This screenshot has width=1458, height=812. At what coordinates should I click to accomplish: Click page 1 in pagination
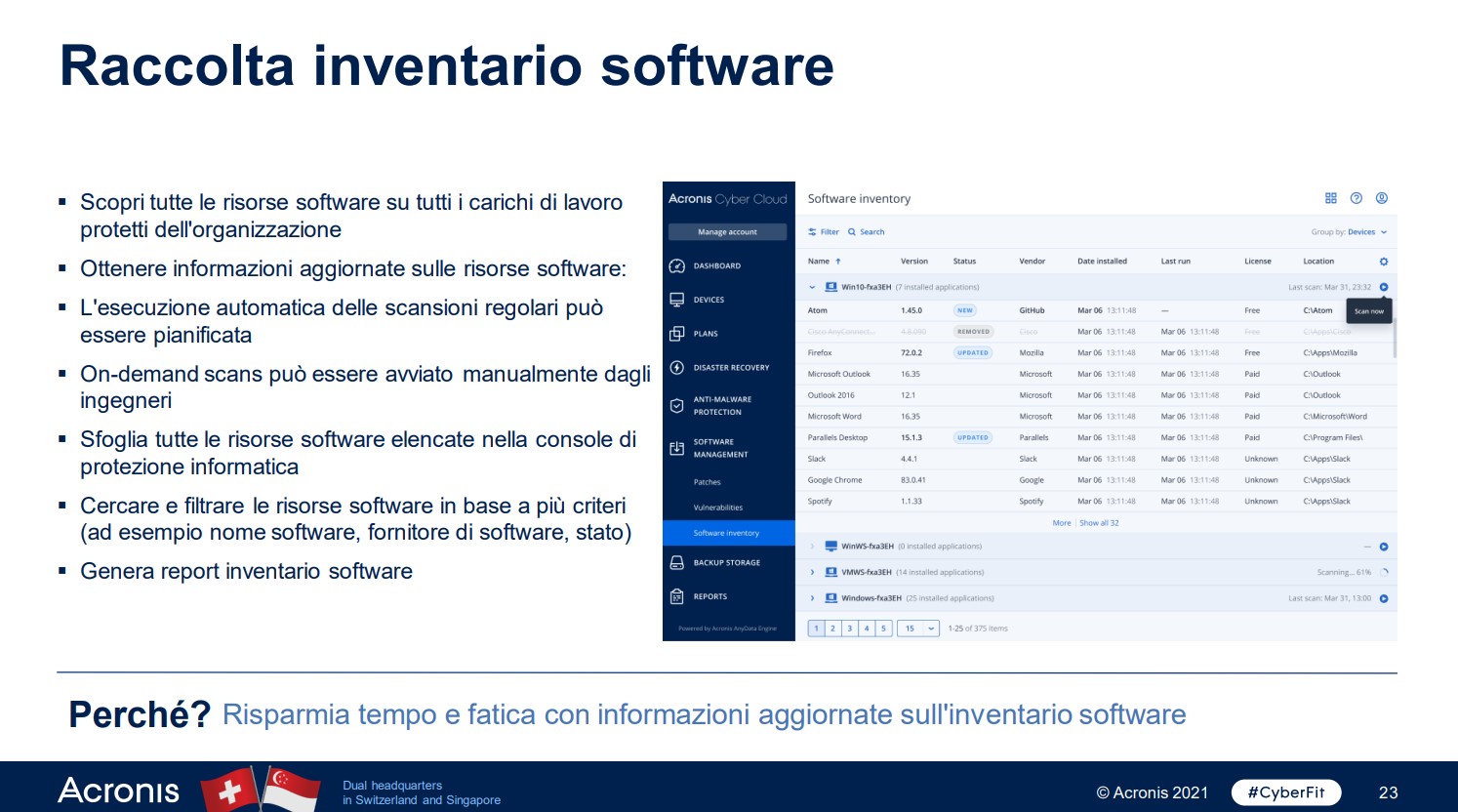pos(817,629)
